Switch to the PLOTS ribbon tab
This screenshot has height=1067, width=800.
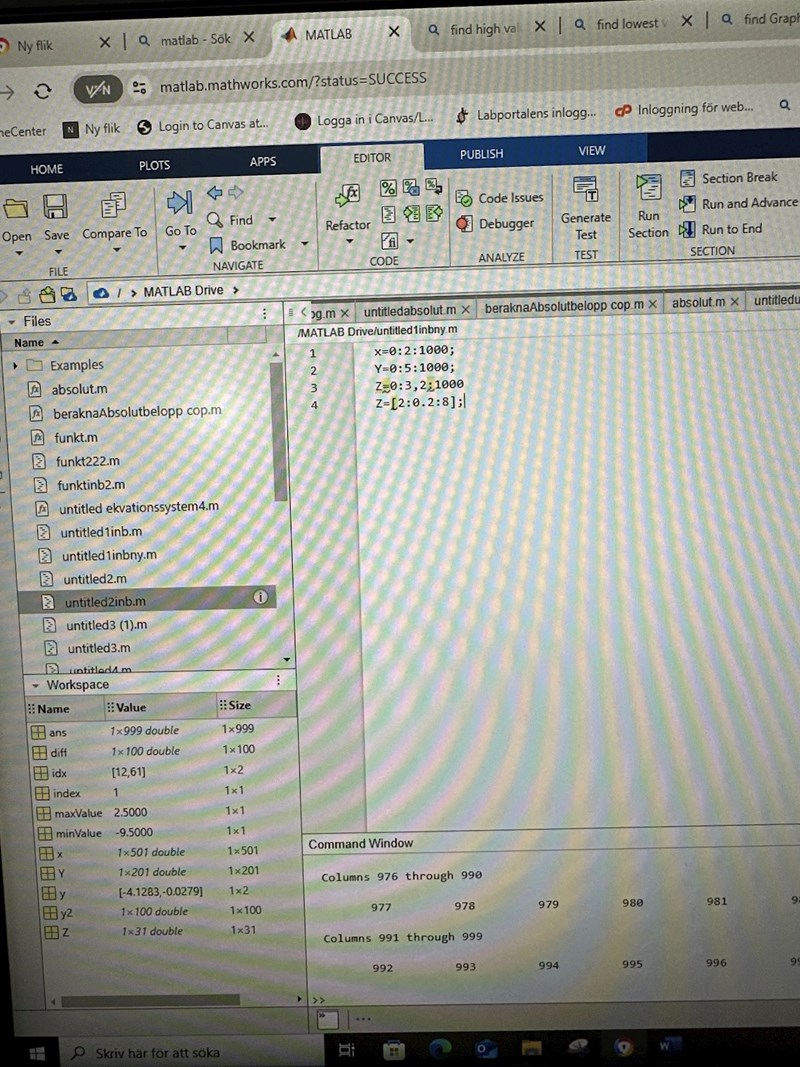pyautogui.click(x=154, y=166)
